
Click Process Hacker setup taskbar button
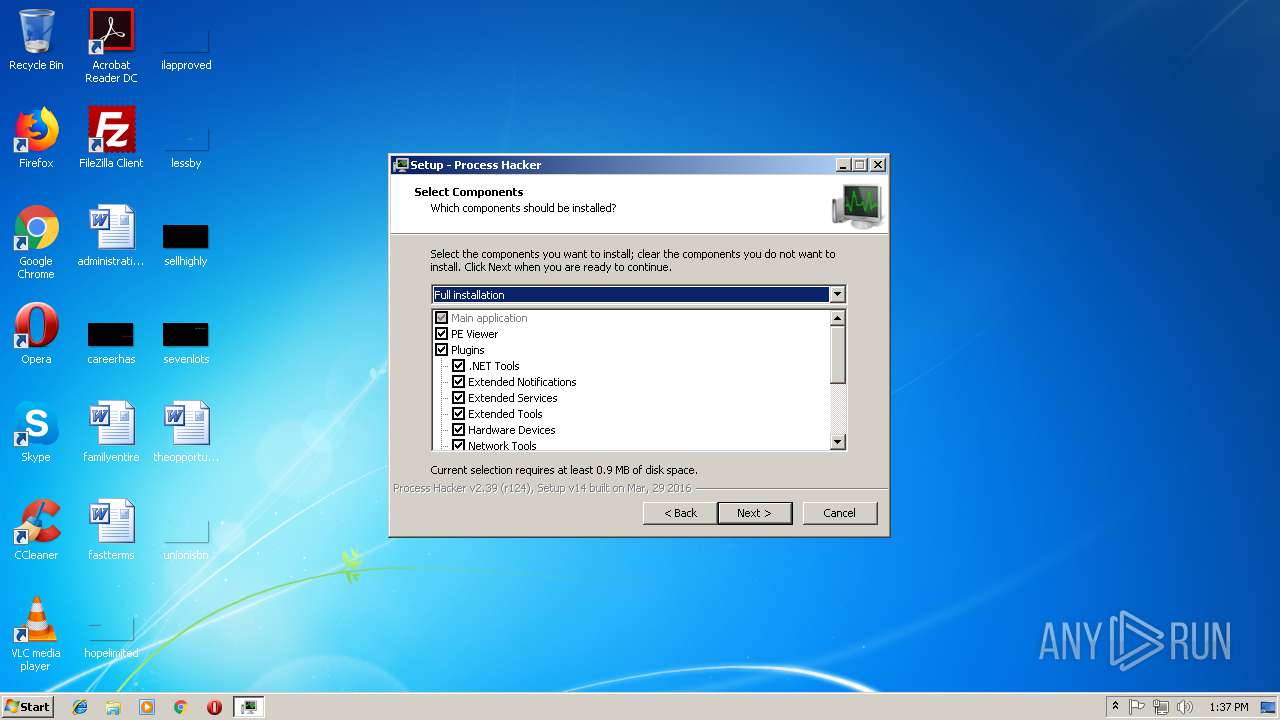click(249, 707)
